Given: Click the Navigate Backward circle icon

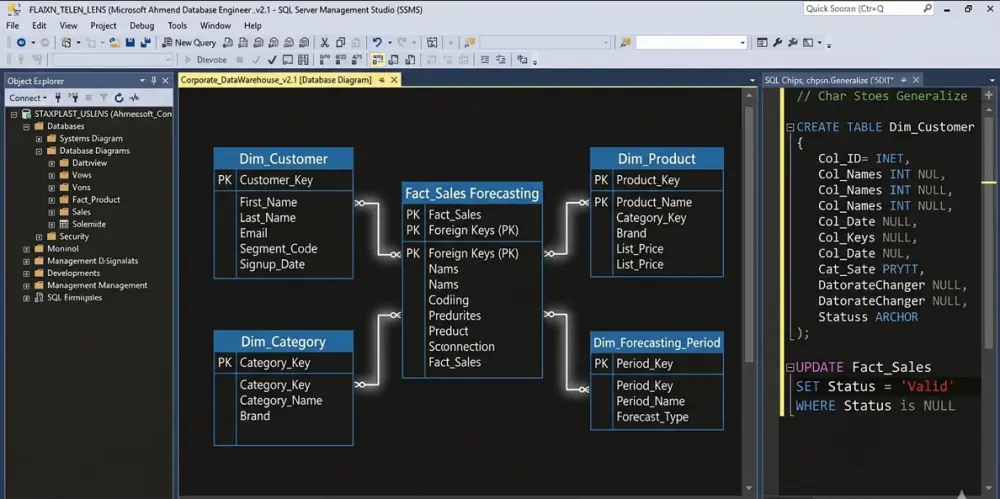Looking at the screenshot, I should coord(21,43).
